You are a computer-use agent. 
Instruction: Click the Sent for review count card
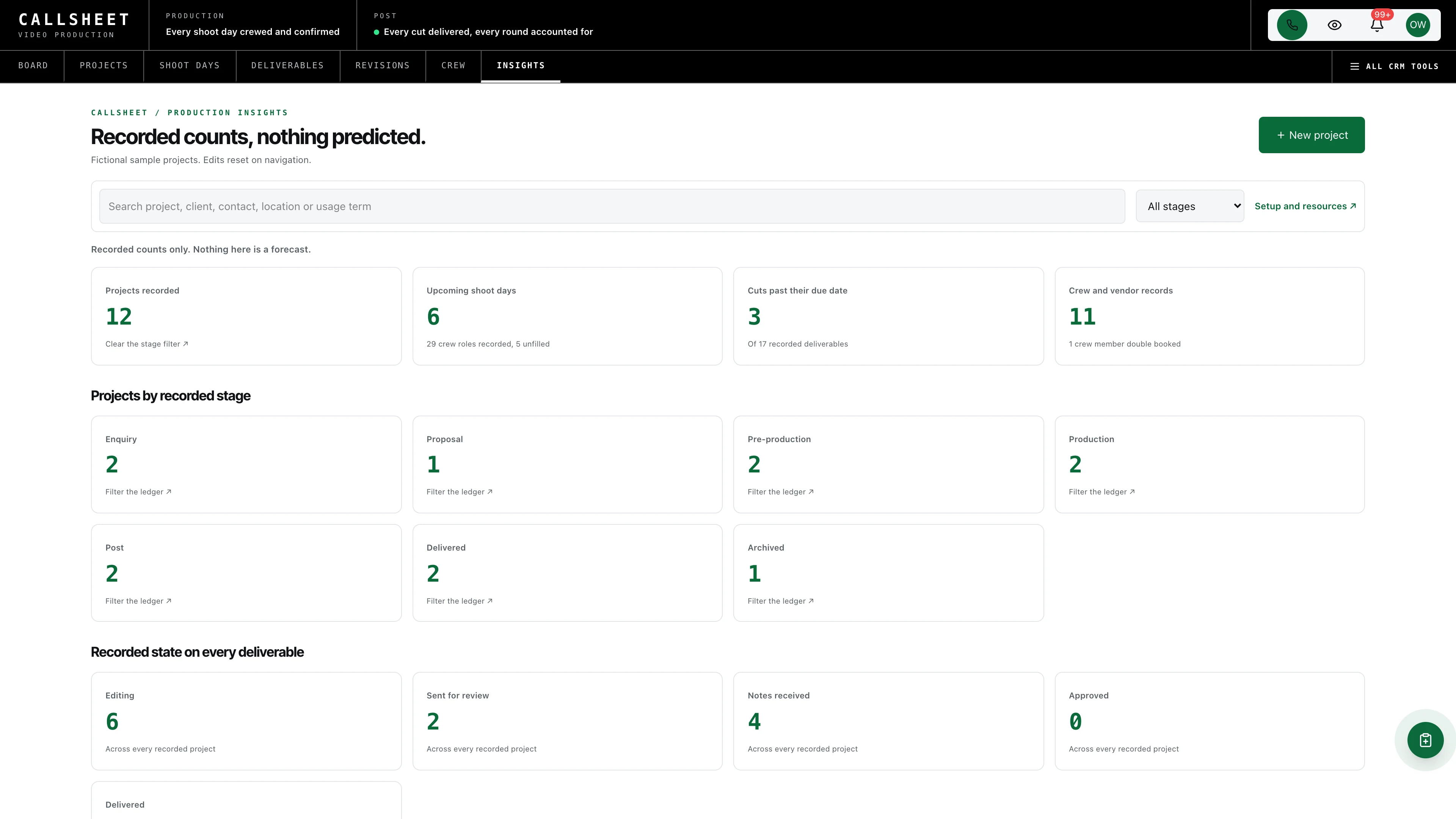click(x=567, y=721)
